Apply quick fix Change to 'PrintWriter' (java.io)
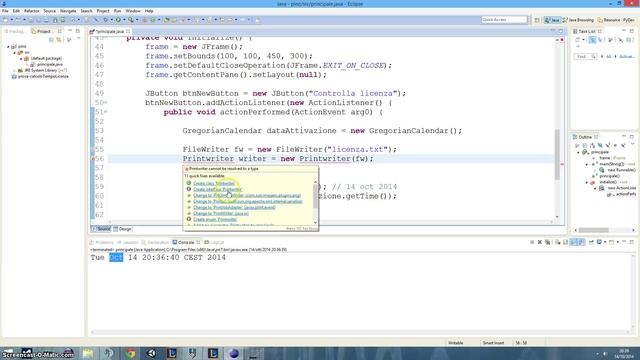The height and width of the screenshot is (360, 640). [220, 213]
